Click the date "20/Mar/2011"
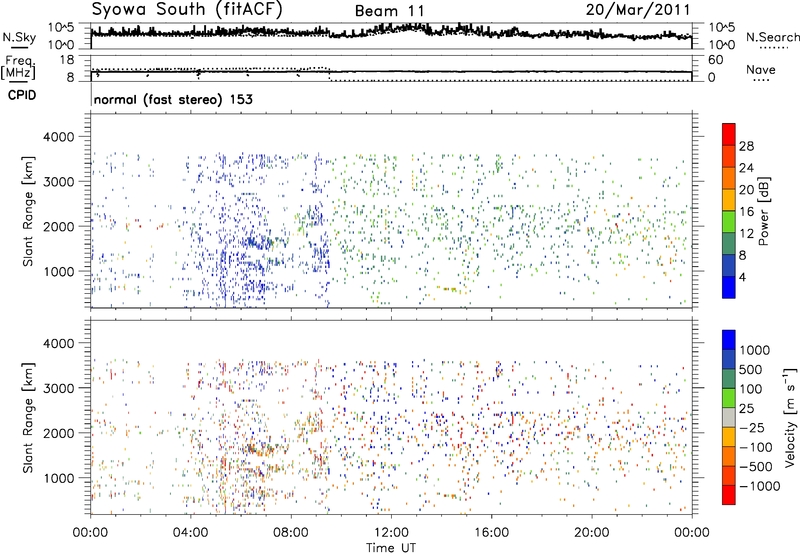The width and height of the screenshot is (800, 554). click(638, 10)
